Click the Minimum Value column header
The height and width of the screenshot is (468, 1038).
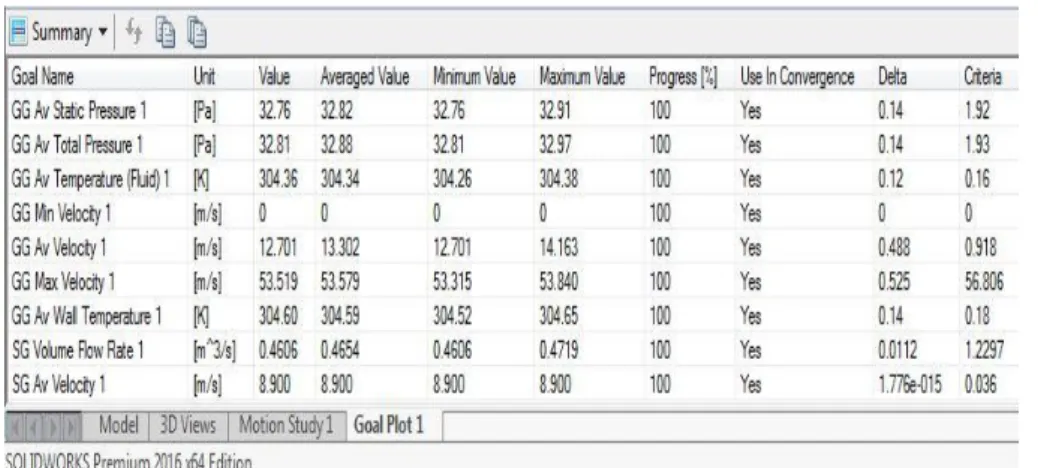click(474, 79)
